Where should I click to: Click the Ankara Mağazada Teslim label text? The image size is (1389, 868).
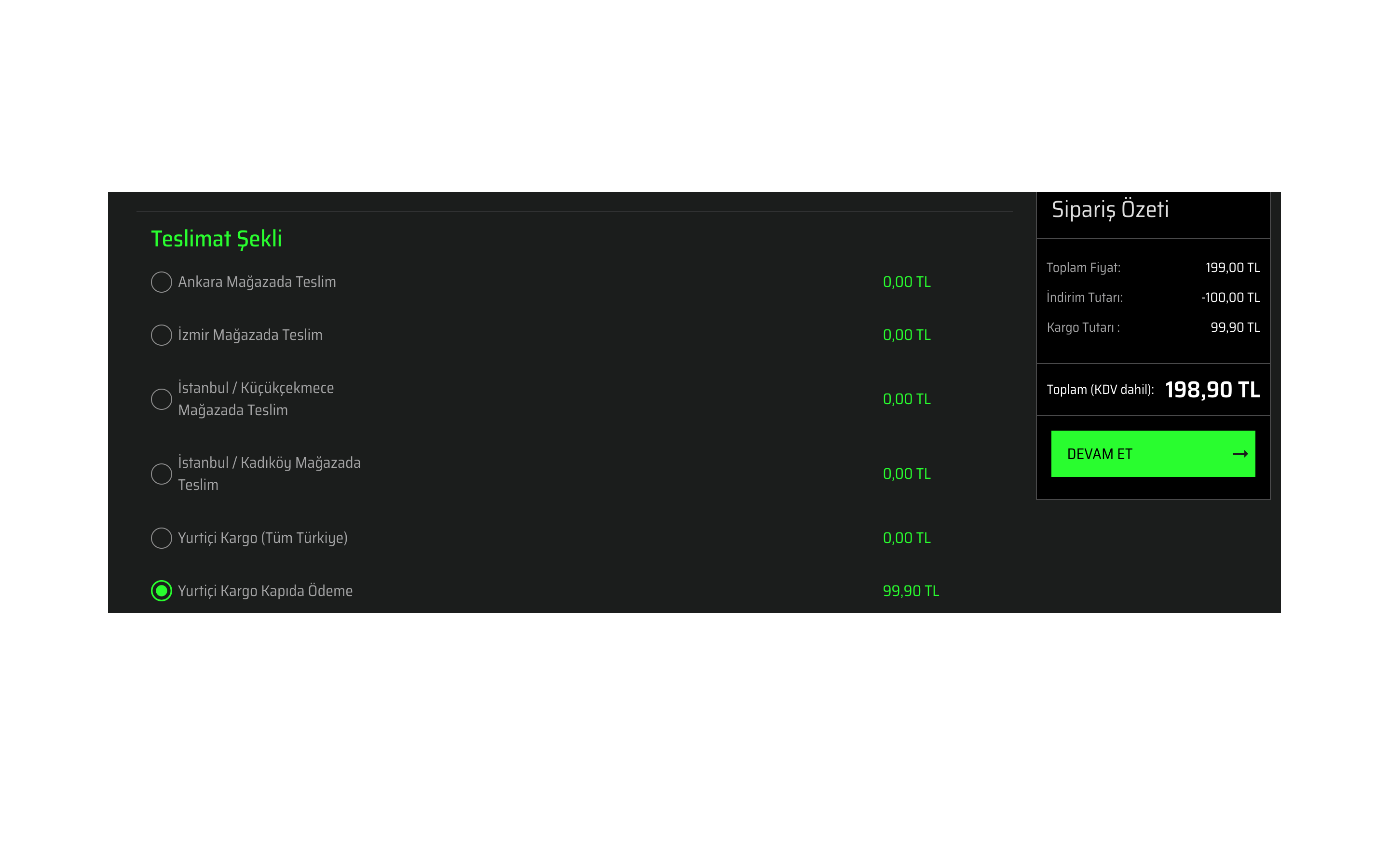257,282
